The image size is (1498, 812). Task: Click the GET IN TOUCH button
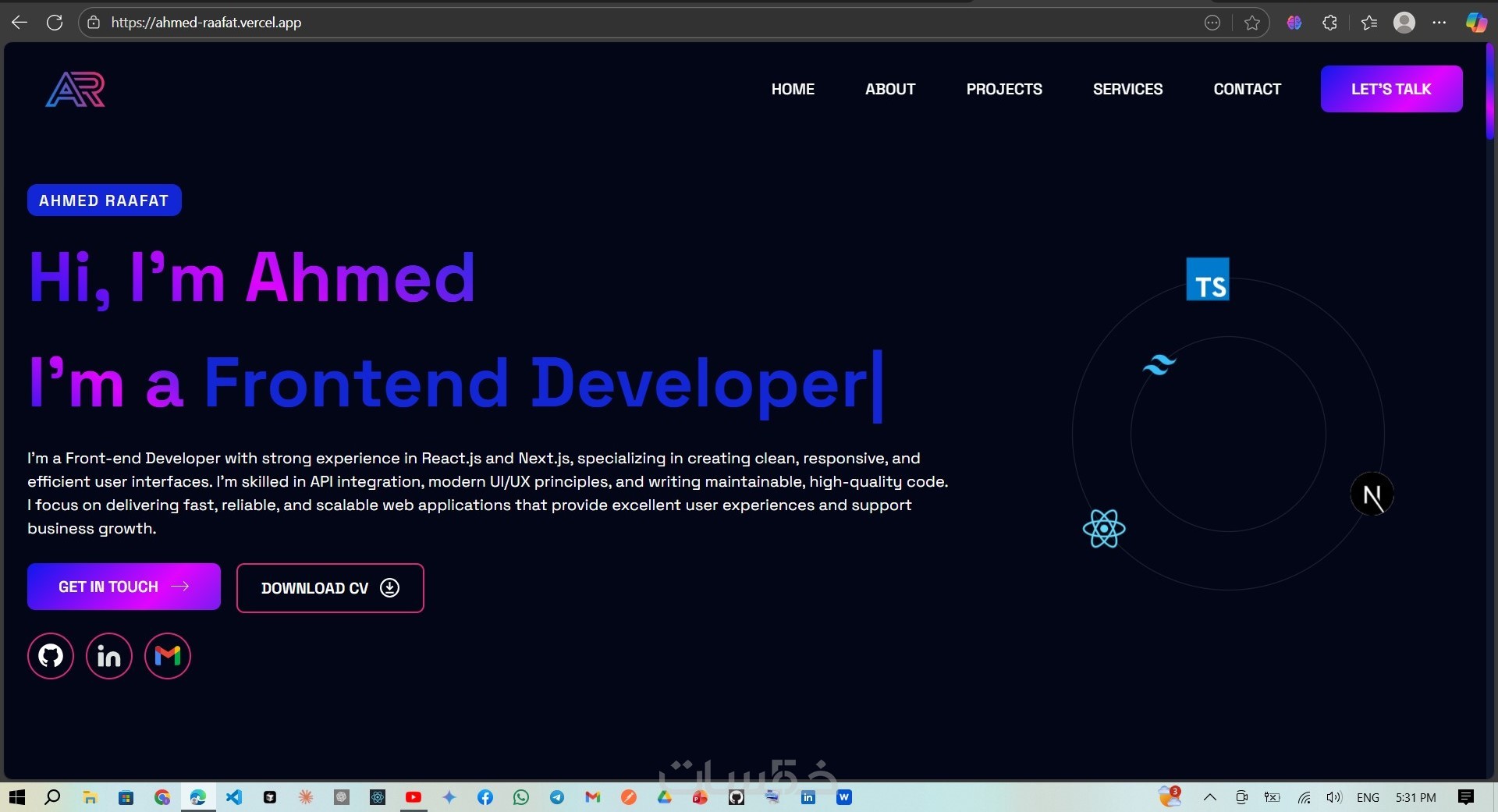click(124, 587)
